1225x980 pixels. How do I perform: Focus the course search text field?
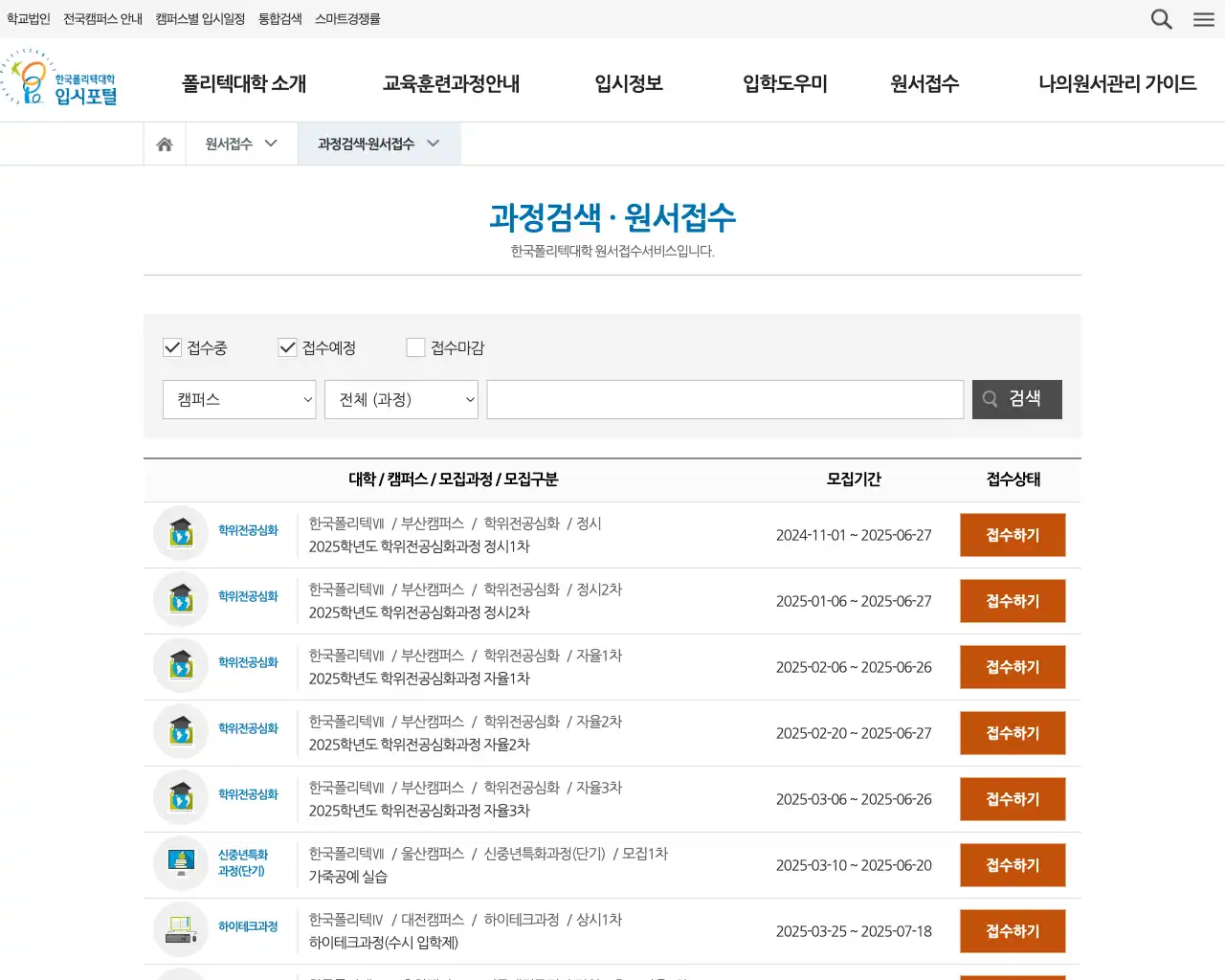click(724, 399)
